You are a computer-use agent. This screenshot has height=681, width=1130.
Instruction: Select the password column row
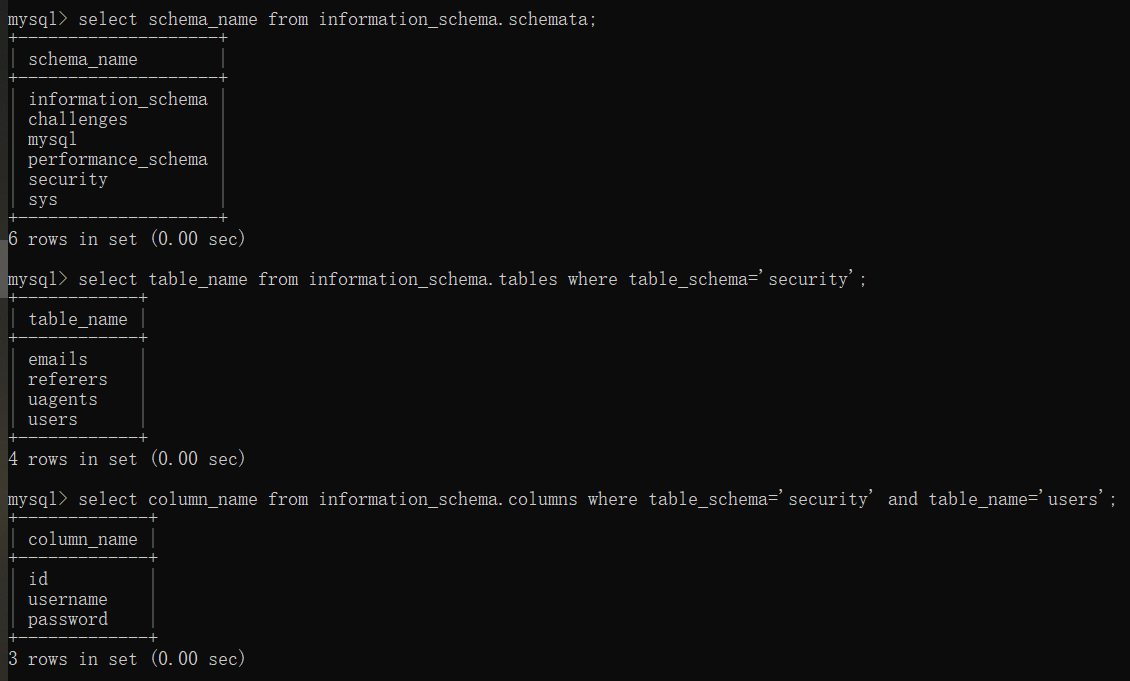tap(68, 619)
